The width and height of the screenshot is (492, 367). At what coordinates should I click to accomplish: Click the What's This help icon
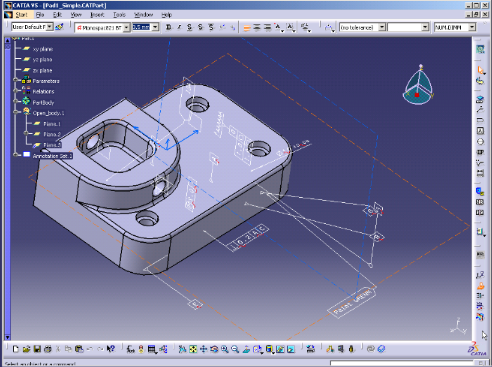(x=111, y=349)
